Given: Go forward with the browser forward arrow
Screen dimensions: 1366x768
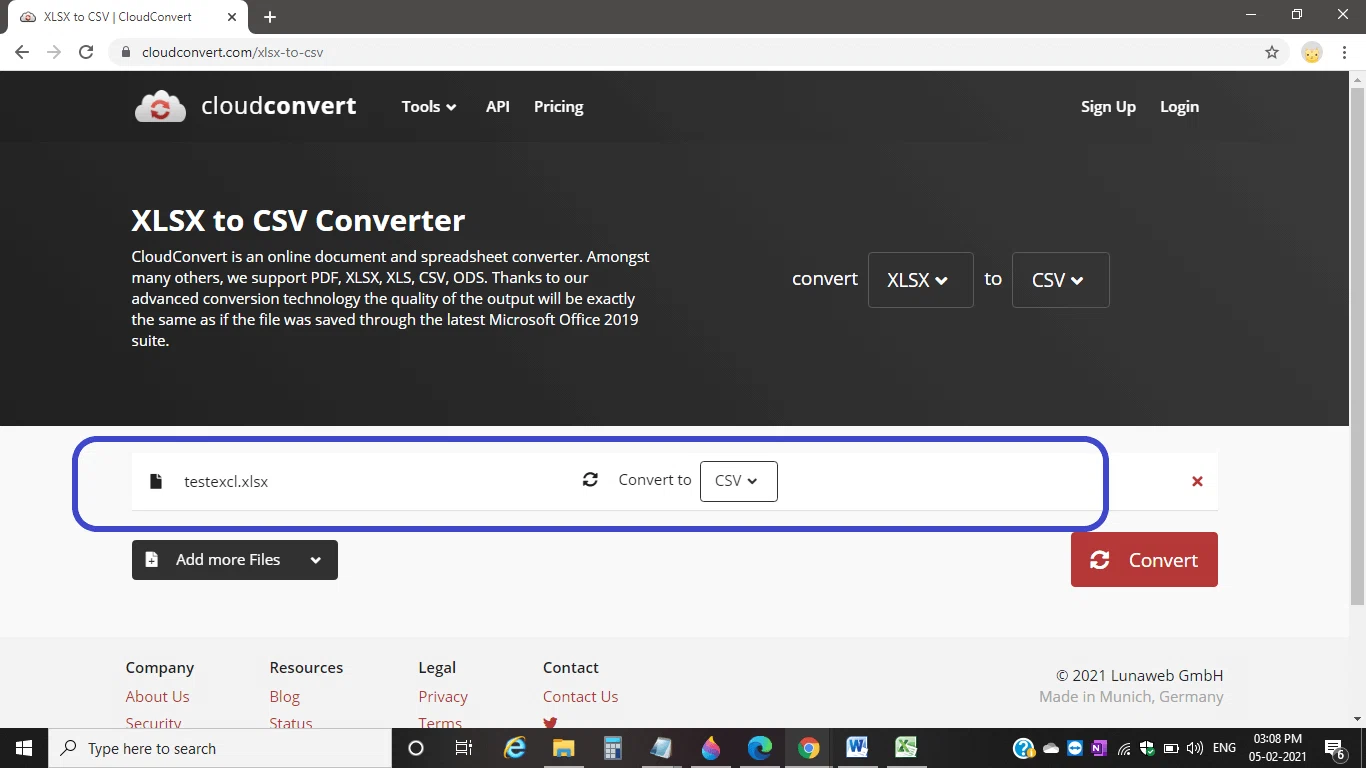Looking at the screenshot, I should (54, 52).
